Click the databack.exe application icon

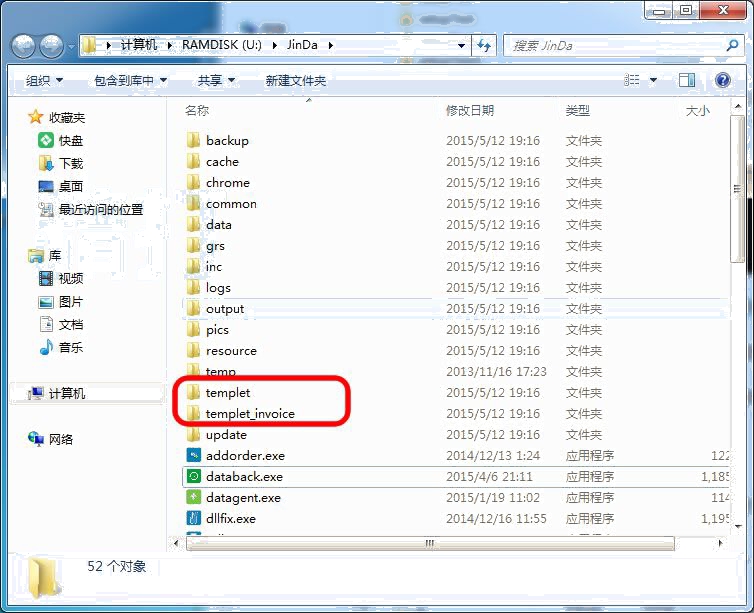[x=194, y=477]
